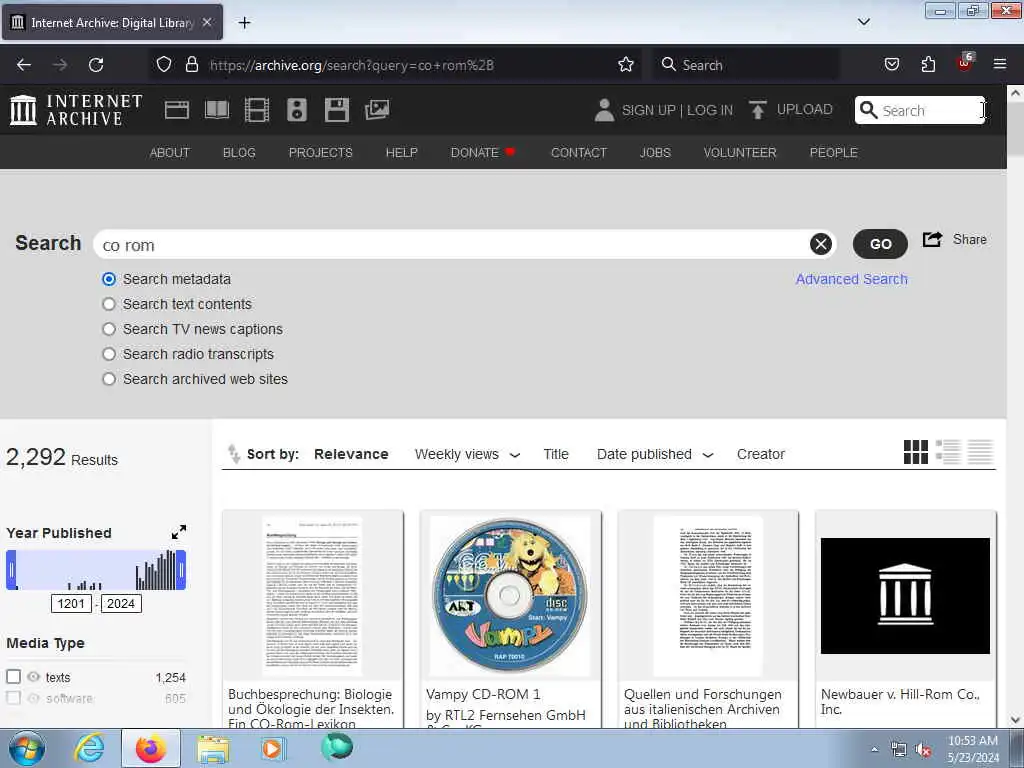Click the Share icon

click(933, 239)
